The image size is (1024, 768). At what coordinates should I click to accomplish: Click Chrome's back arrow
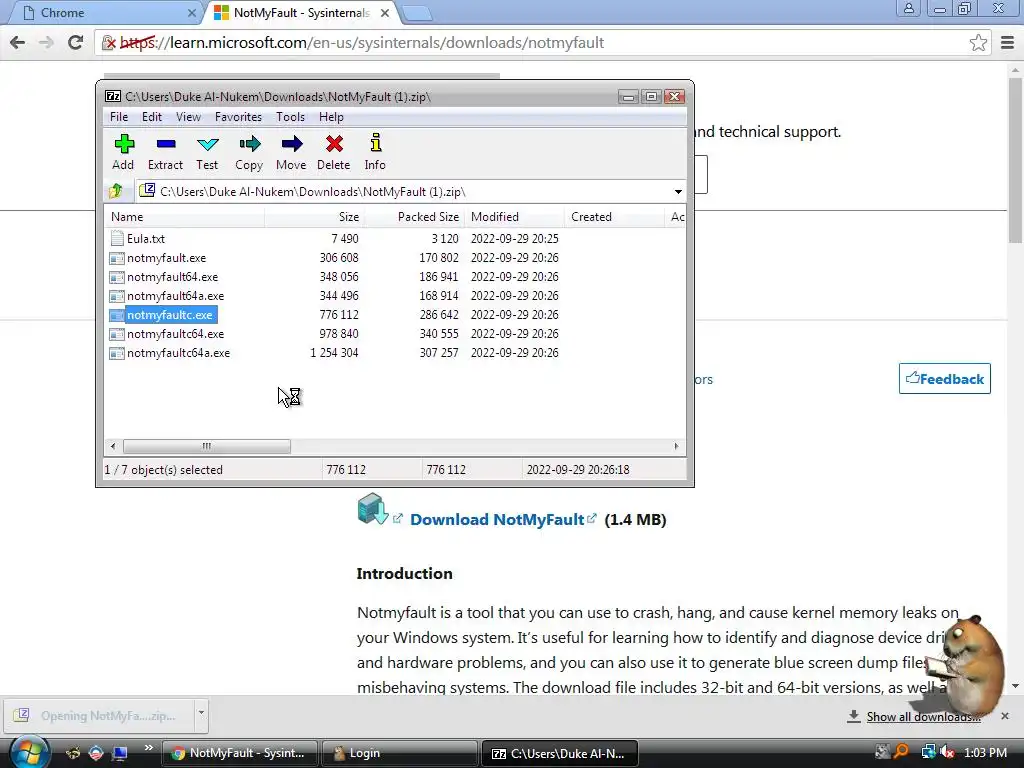18,42
